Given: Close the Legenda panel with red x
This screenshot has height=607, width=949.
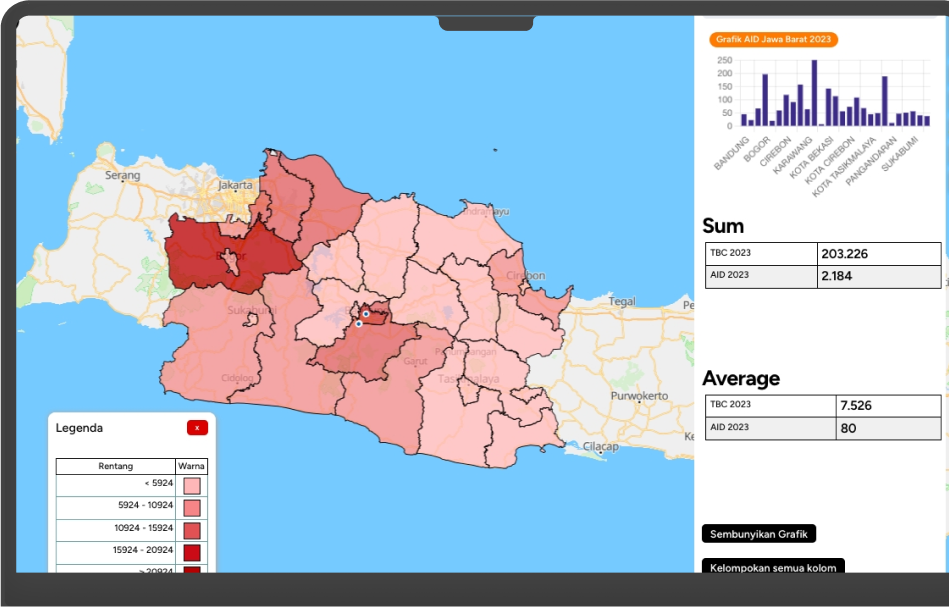Looking at the screenshot, I should click(x=197, y=428).
